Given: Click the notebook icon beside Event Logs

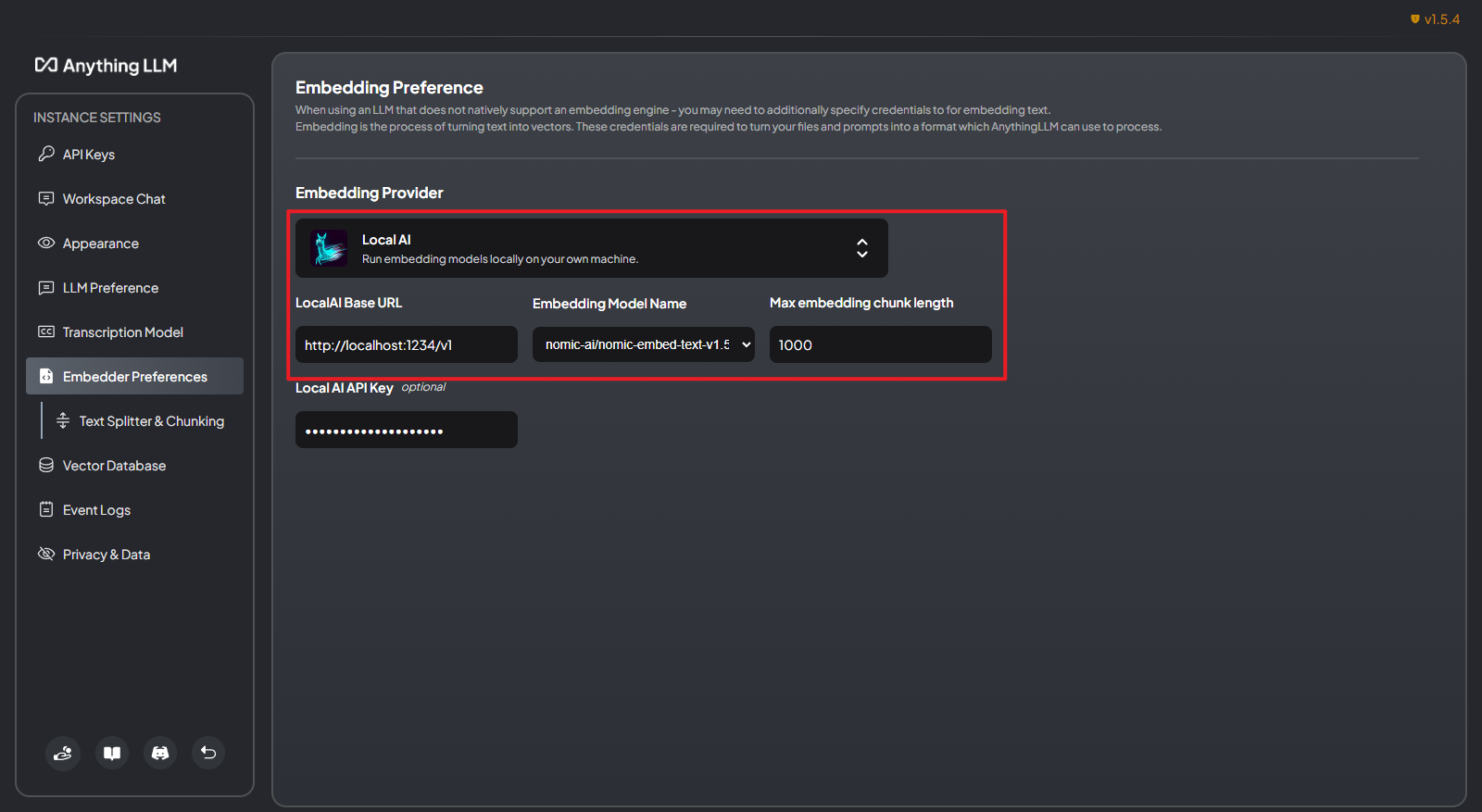Looking at the screenshot, I should click(x=46, y=509).
